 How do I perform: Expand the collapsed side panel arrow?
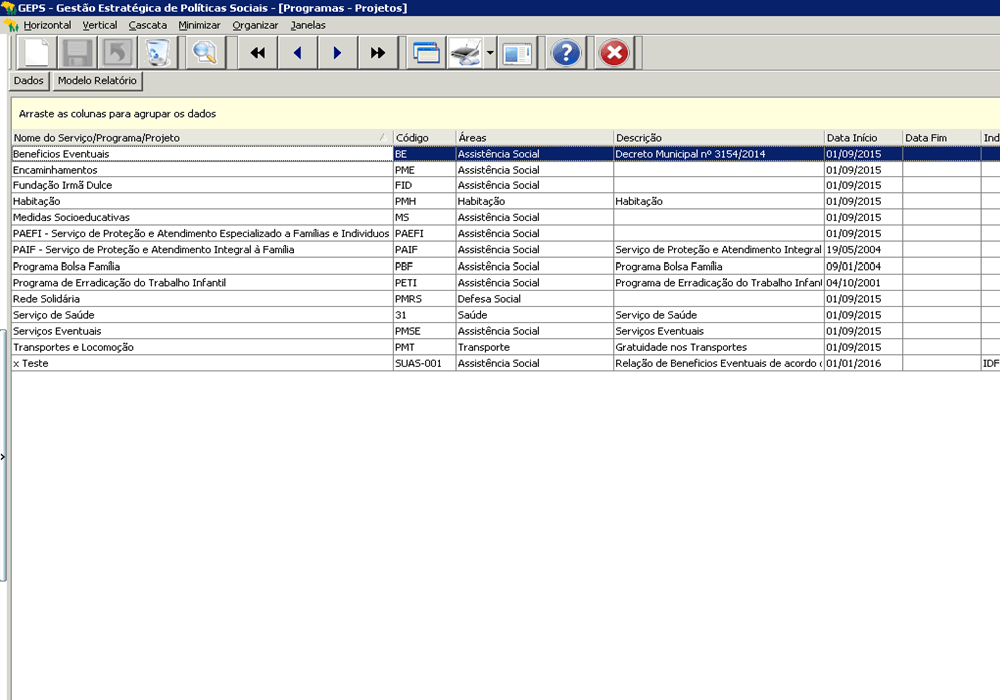[x=3, y=456]
